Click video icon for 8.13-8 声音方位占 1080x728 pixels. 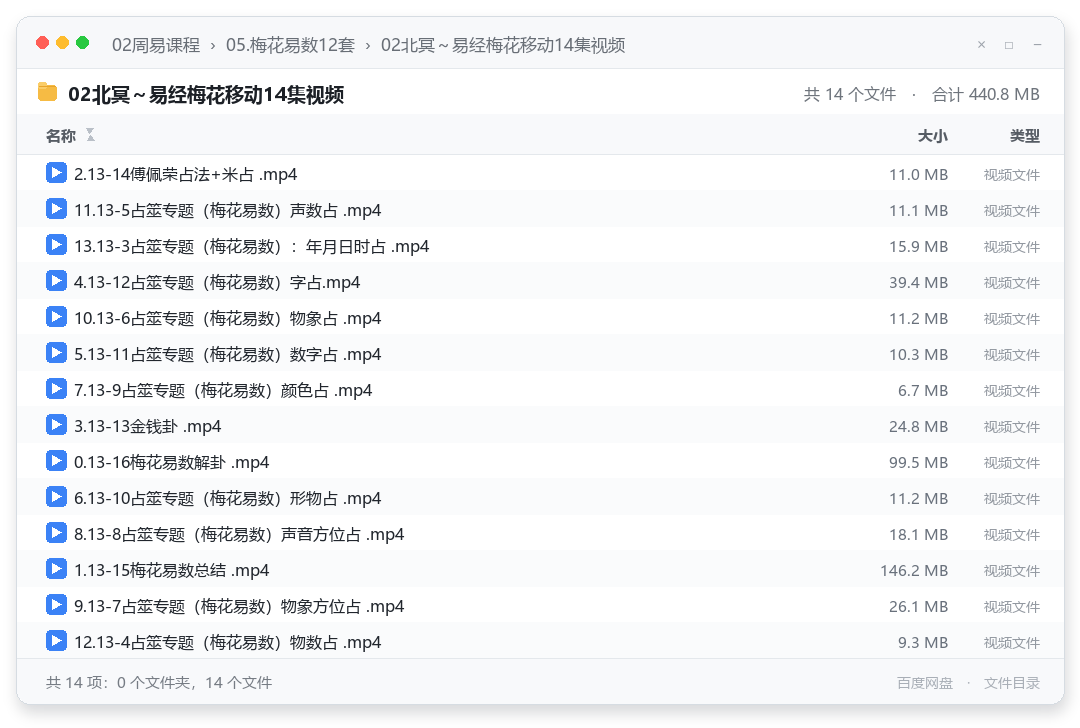click(x=56, y=532)
